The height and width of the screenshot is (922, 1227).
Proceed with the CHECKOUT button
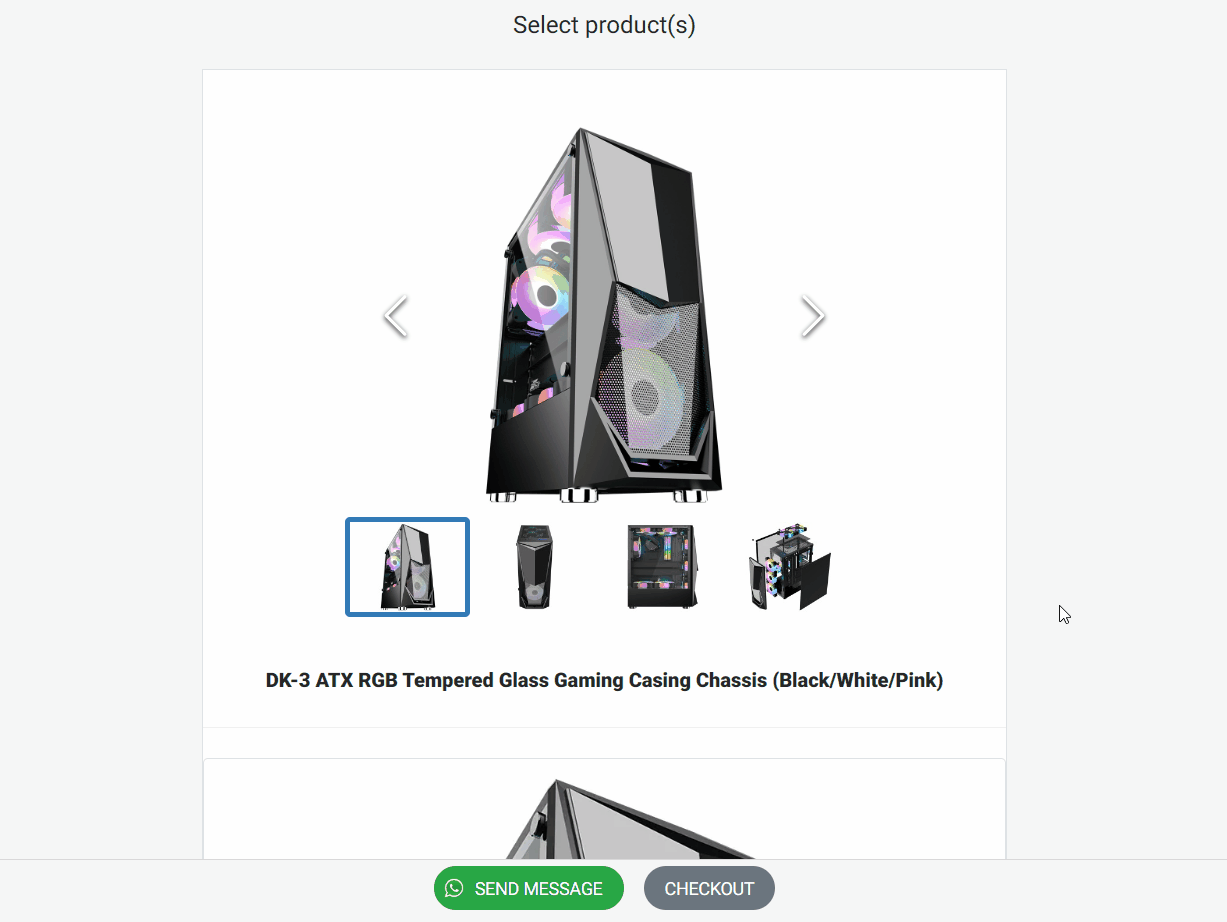(709, 888)
